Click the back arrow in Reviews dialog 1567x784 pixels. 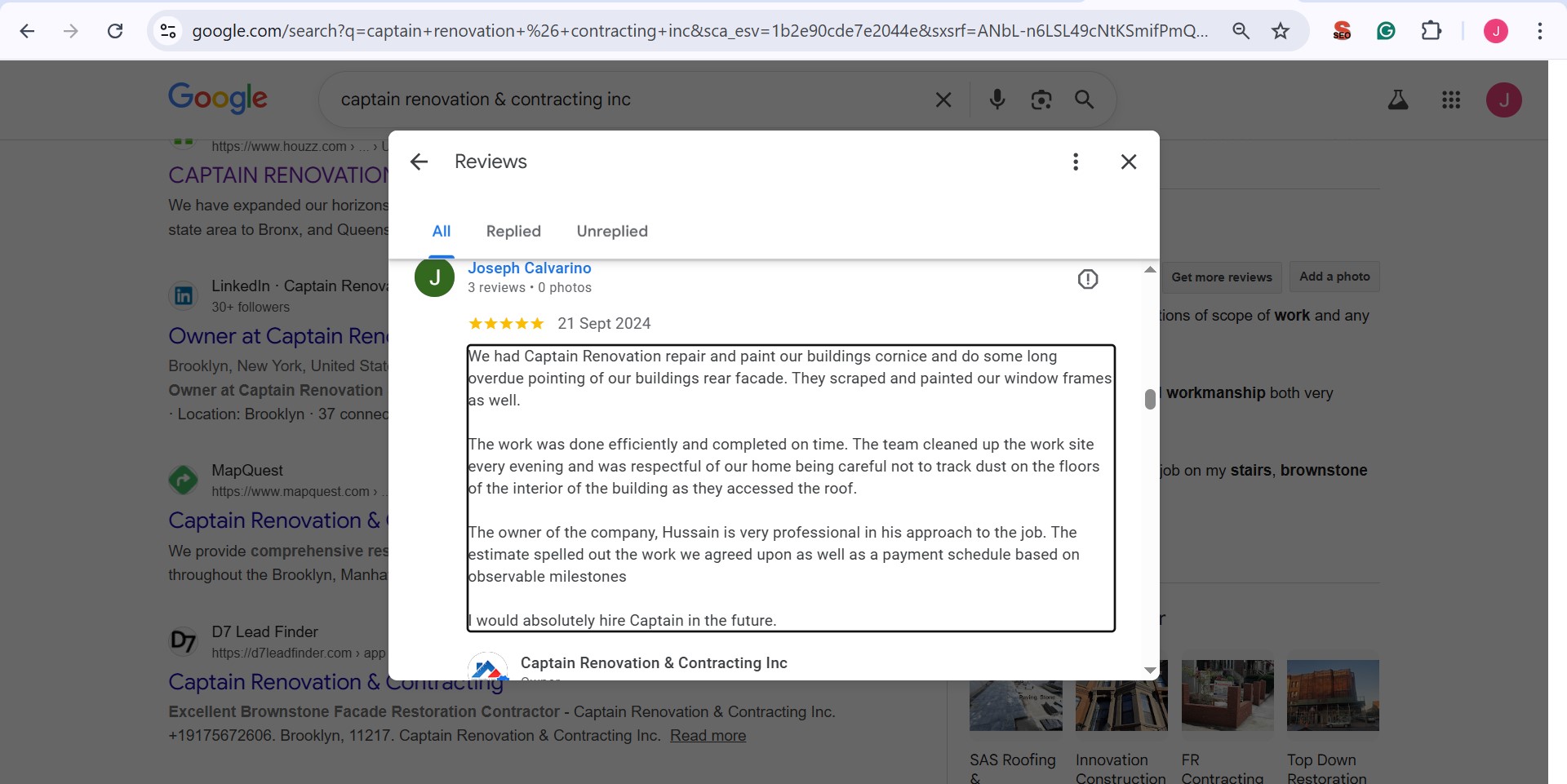coord(419,162)
